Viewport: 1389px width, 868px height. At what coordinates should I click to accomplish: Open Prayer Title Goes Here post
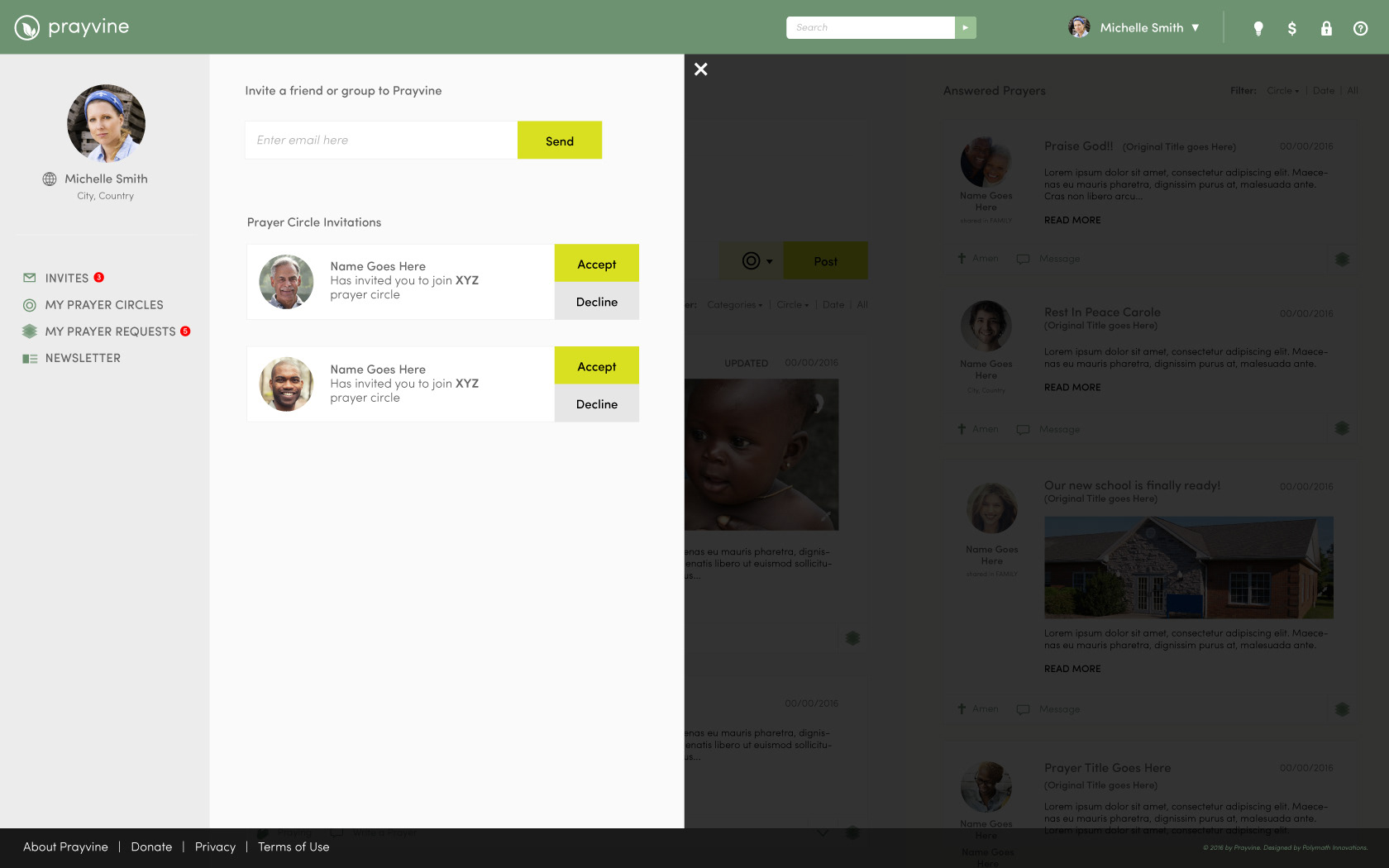[1107, 768]
